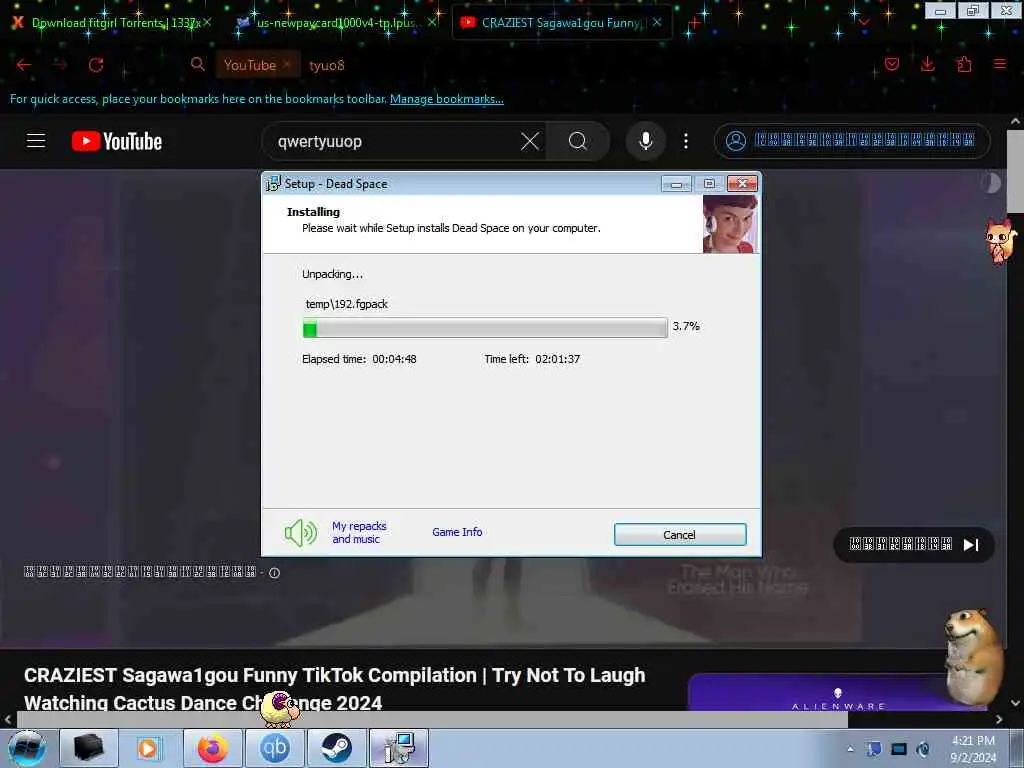Viewport: 1024px width, 768px height.
Task: Toggle the installer music speaker icon
Action: point(300,533)
